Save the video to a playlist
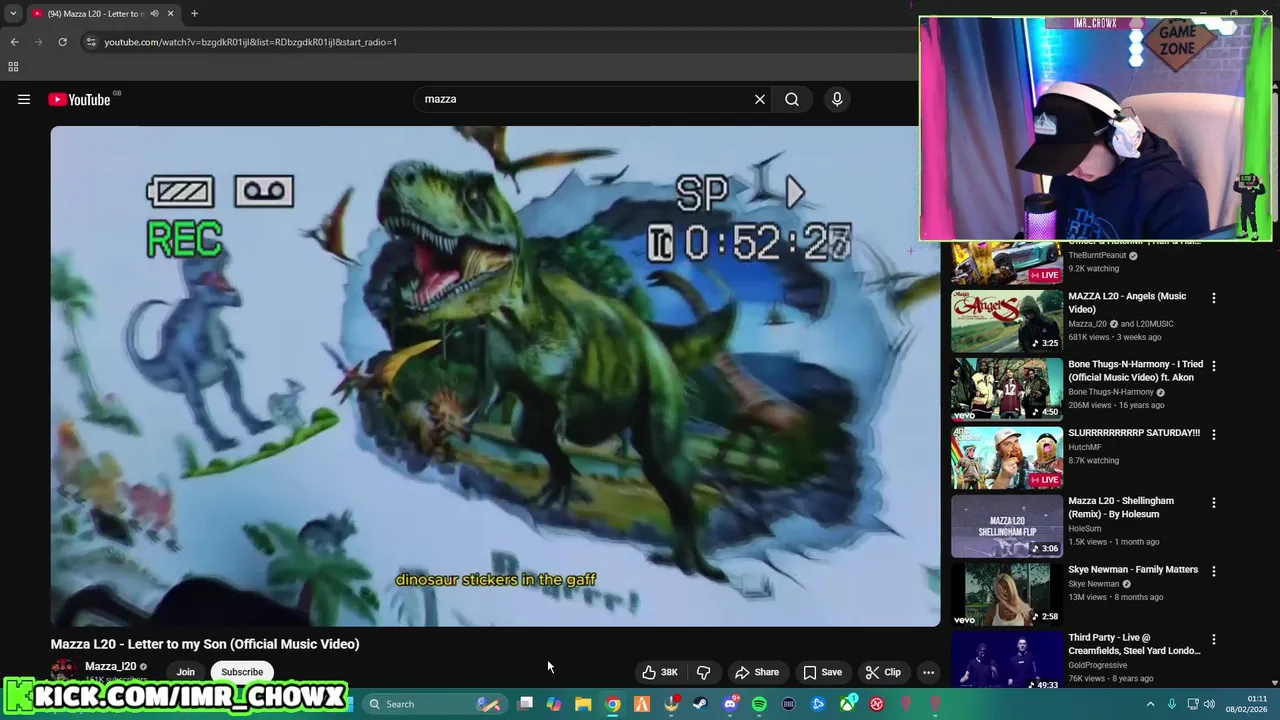 [822, 672]
